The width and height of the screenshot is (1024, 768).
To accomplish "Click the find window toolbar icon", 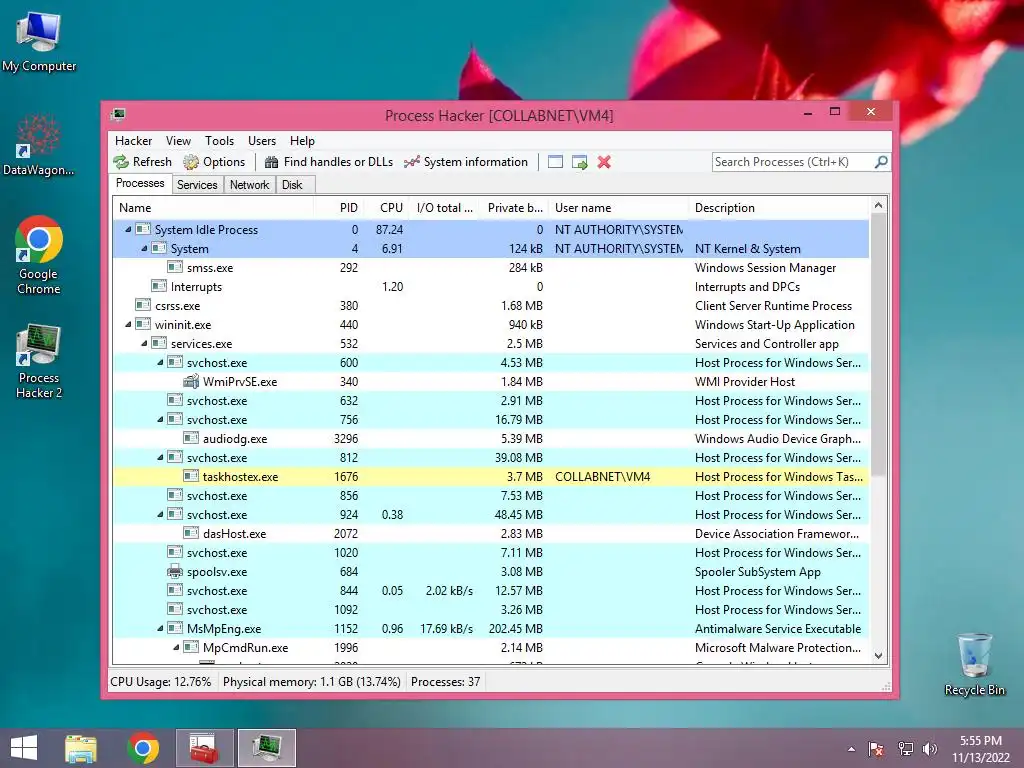I will coord(555,162).
